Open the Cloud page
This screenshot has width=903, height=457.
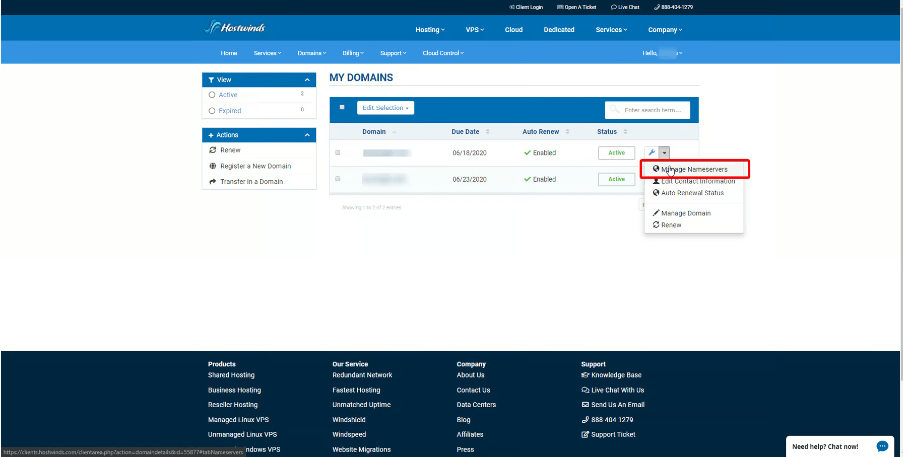(514, 29)
